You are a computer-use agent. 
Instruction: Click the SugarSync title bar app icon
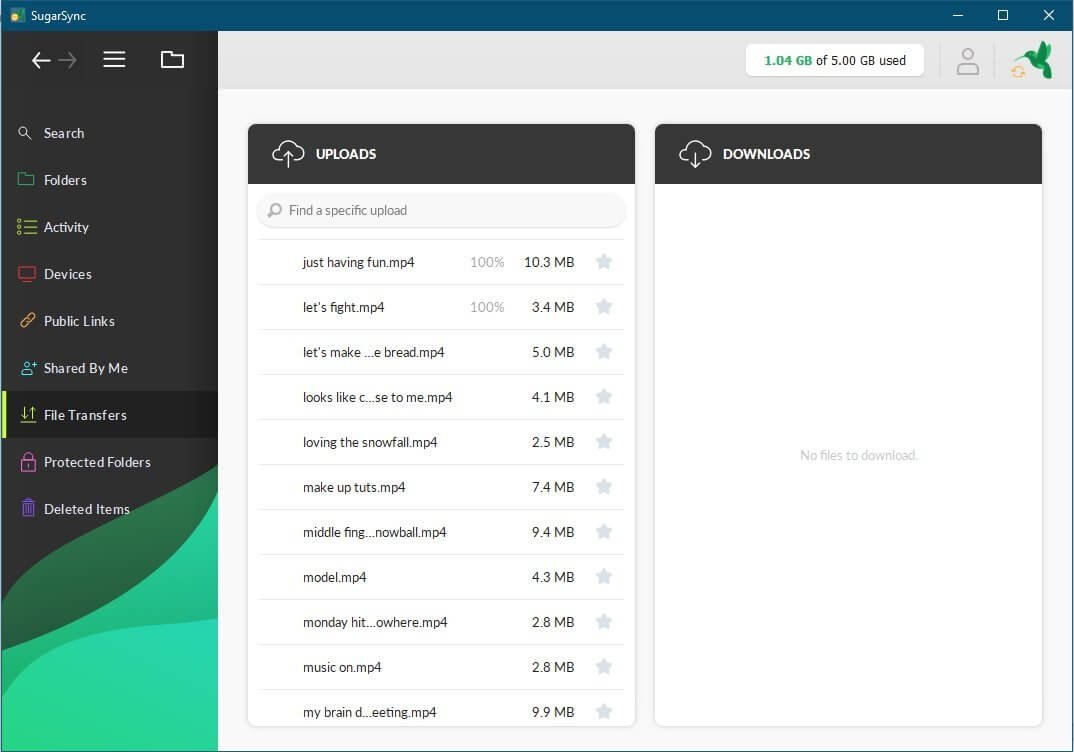point(17,15)
